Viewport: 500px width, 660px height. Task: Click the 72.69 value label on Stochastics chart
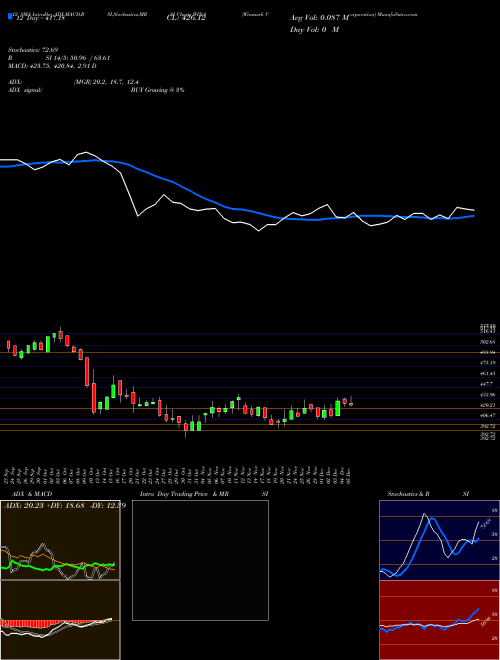click(485, 524)
